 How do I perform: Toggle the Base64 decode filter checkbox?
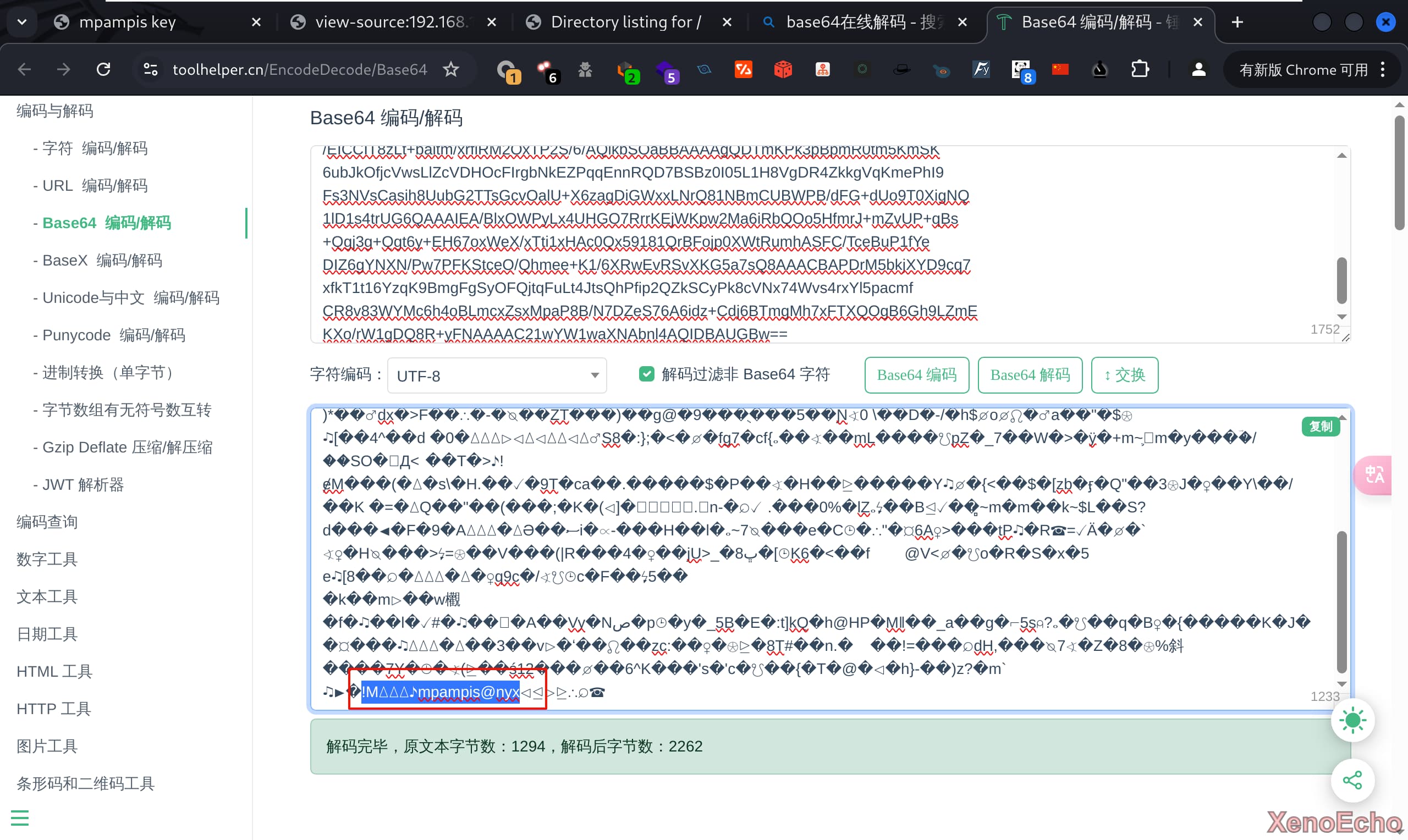[647, 374]
